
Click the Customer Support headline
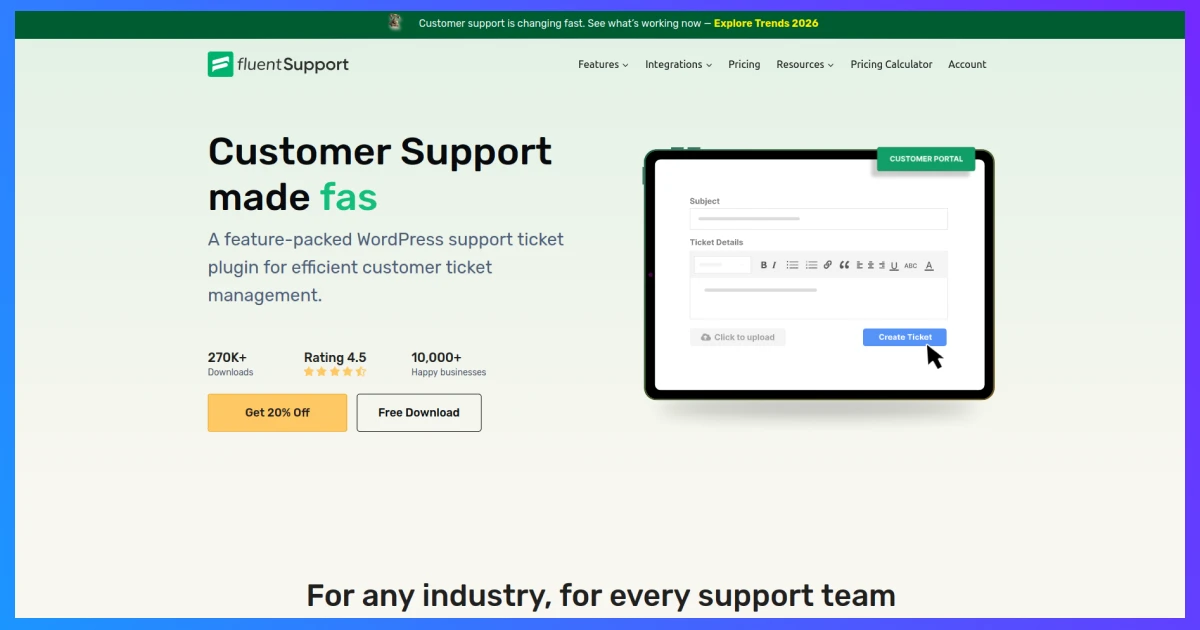click(380, 151)
